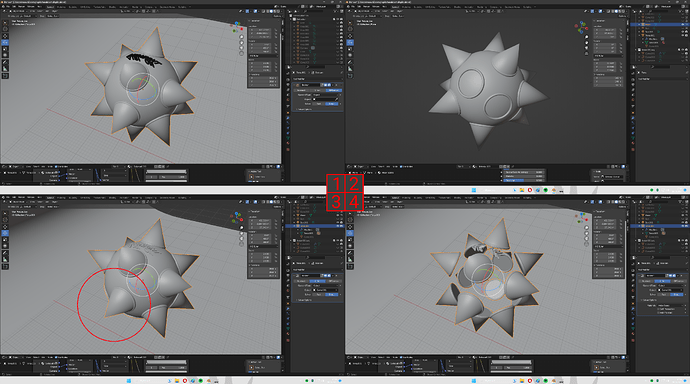
Task: Select the Rotate tool in top-left Blender window
Action: [5, 42]
